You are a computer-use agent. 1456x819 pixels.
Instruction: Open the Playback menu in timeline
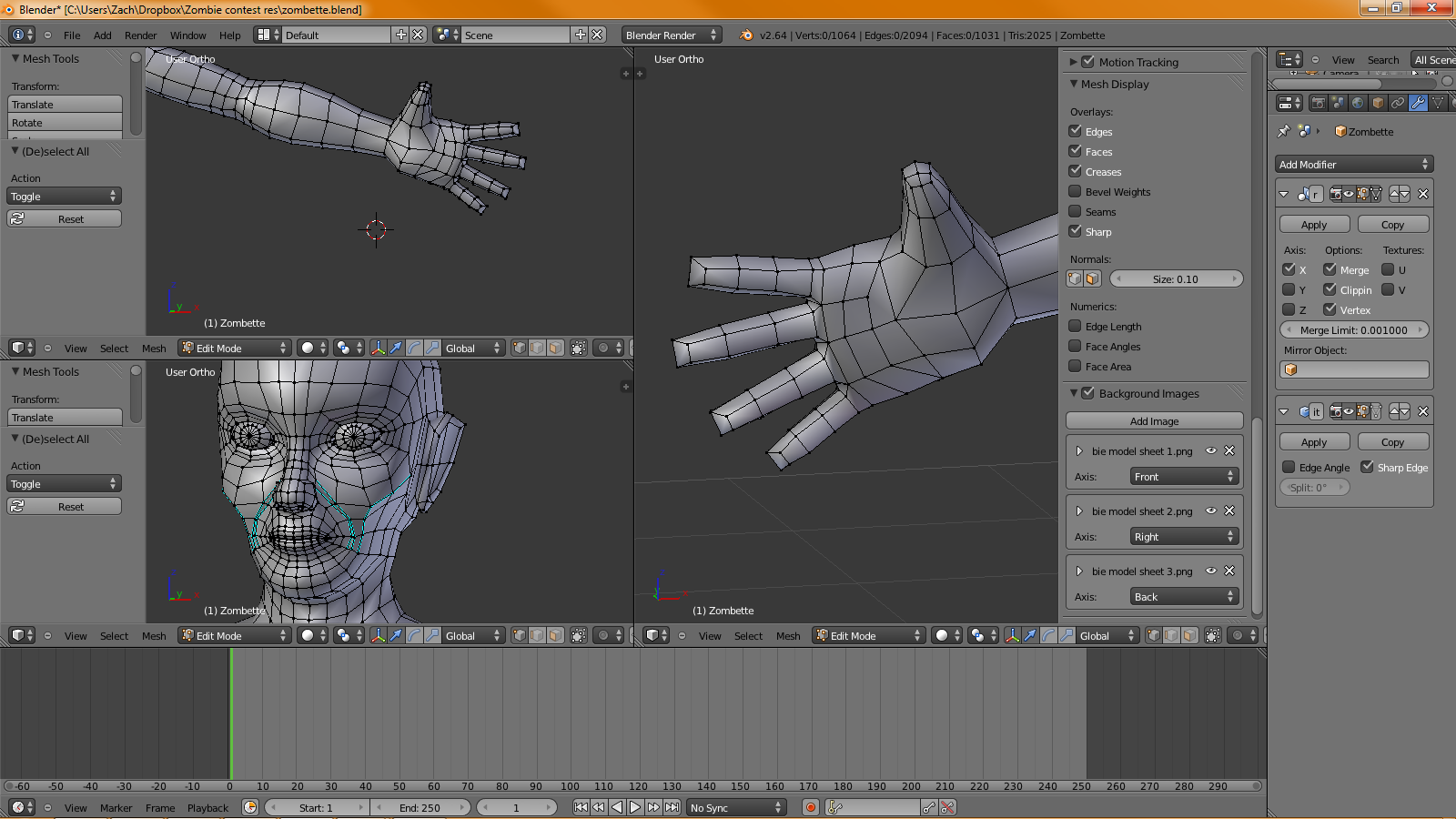pos(207,807)
